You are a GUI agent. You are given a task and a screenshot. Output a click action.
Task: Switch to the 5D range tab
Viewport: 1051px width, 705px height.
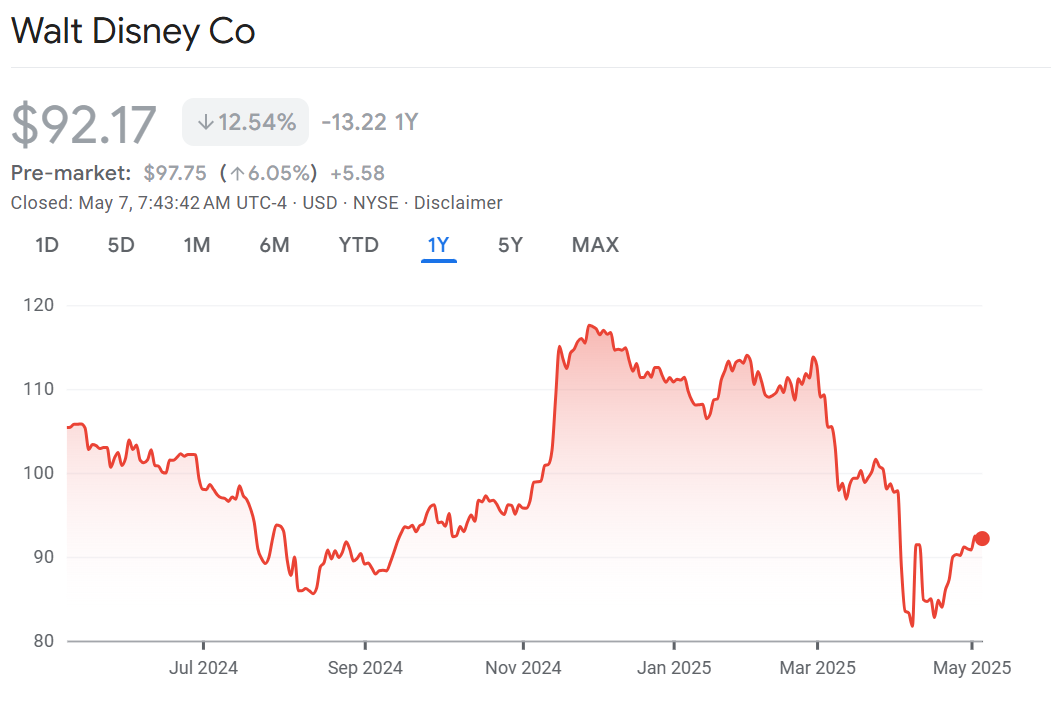(121, 245)
